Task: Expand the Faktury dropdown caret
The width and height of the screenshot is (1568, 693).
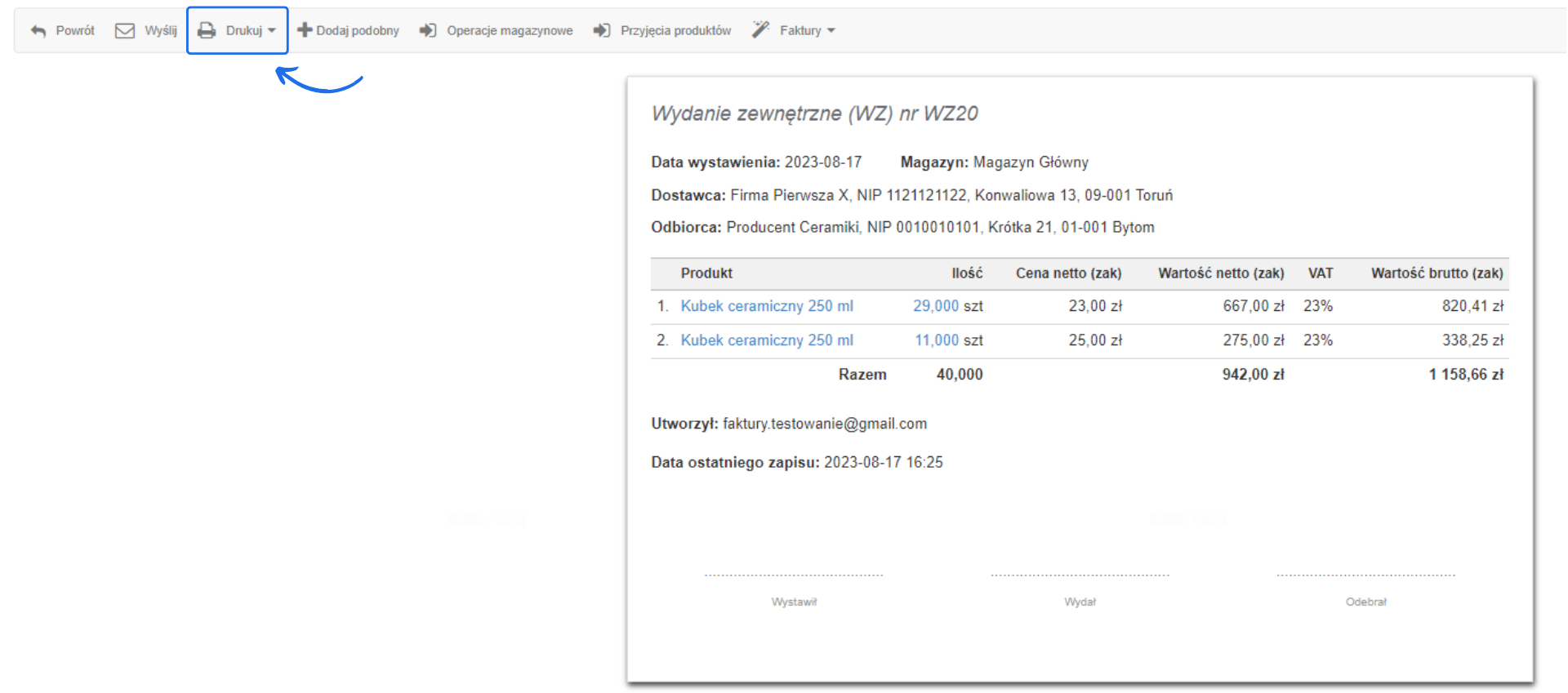Action: (x=831, y=31)
